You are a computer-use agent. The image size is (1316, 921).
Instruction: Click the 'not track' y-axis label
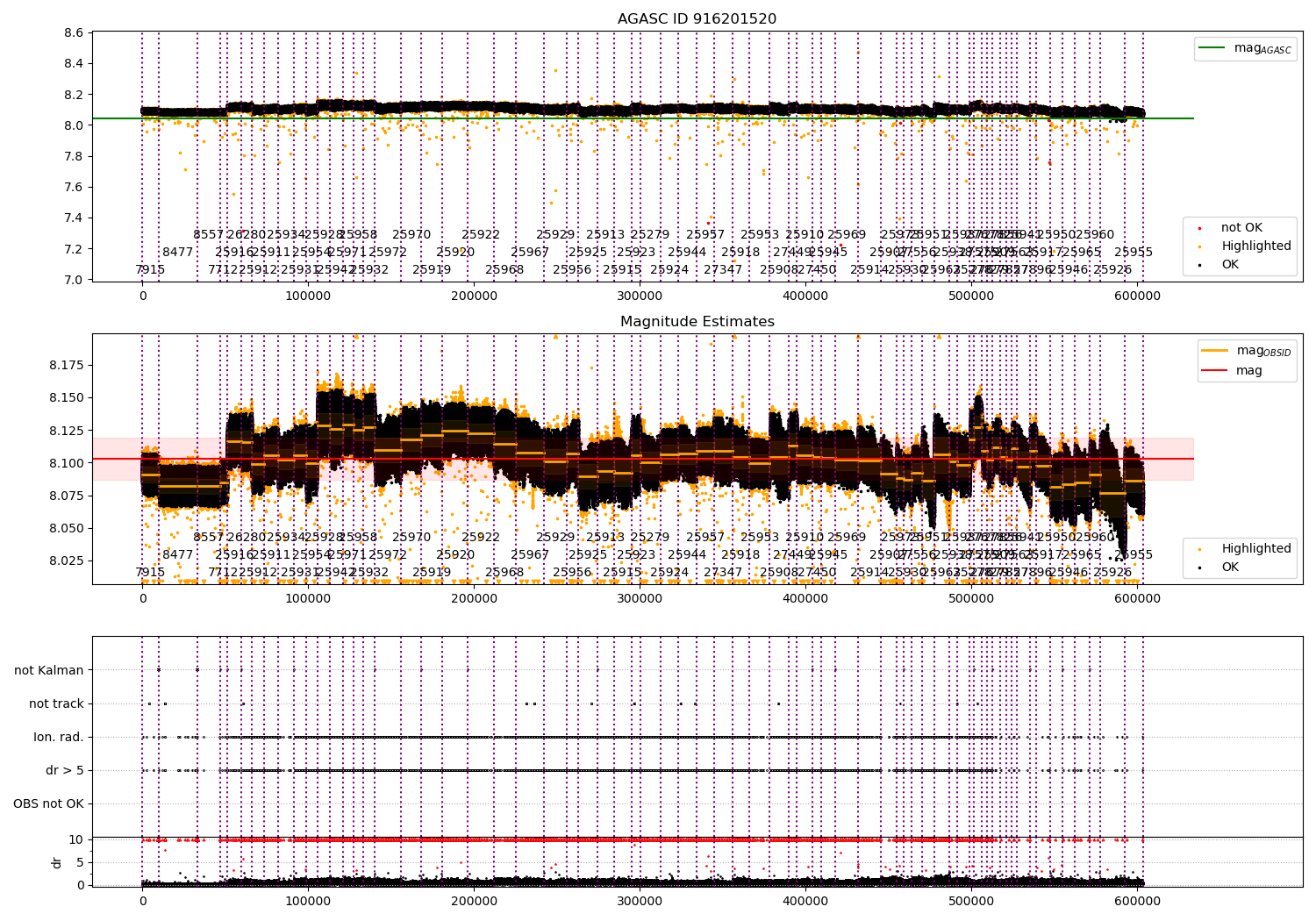[56, 703]
